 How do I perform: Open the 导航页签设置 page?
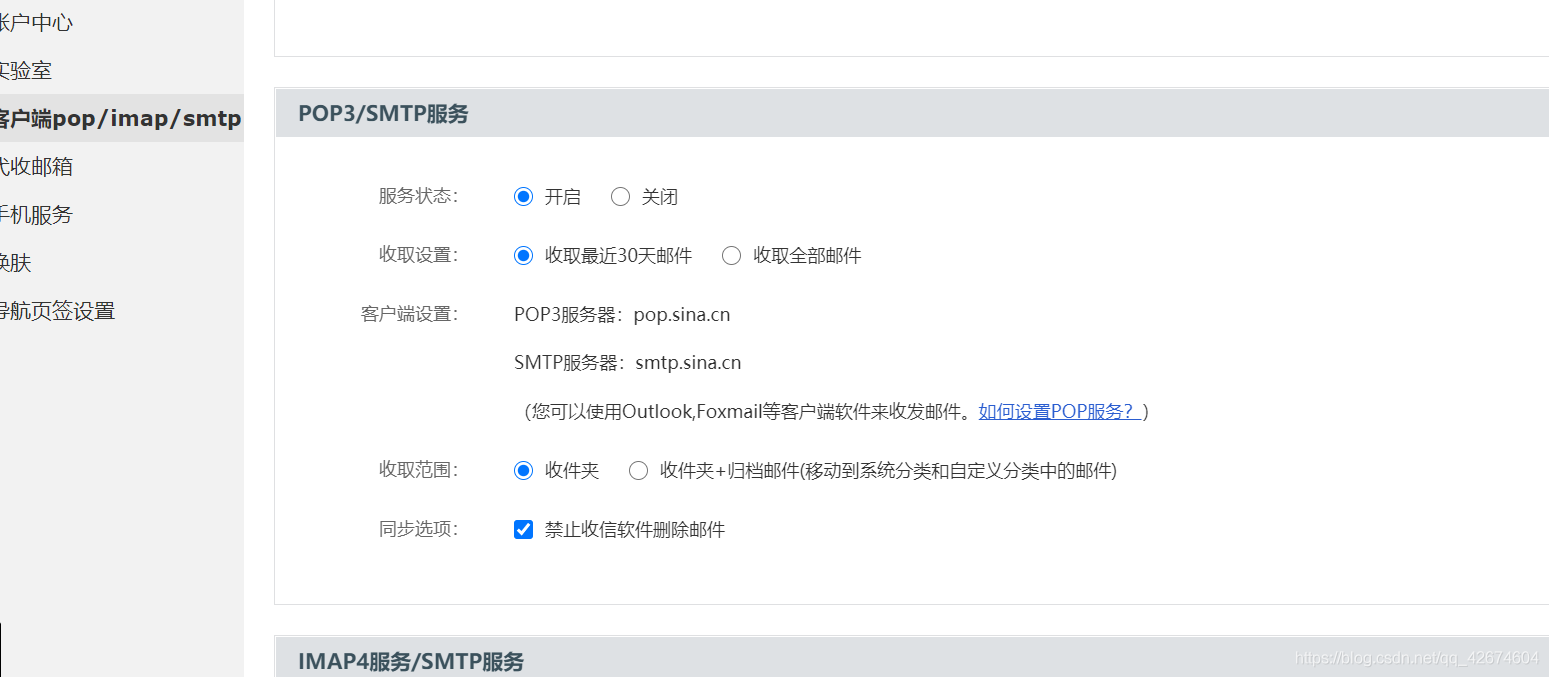pos(58,309)
